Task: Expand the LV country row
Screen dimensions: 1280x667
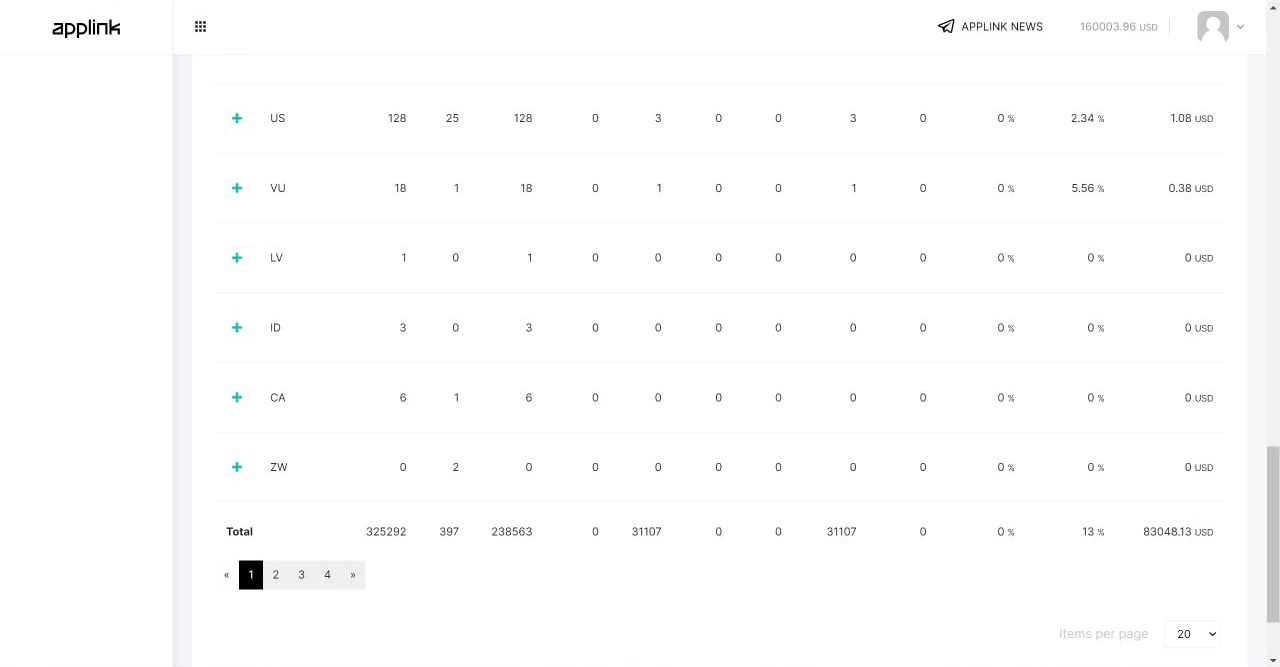Action: click(x=237, y=258)
